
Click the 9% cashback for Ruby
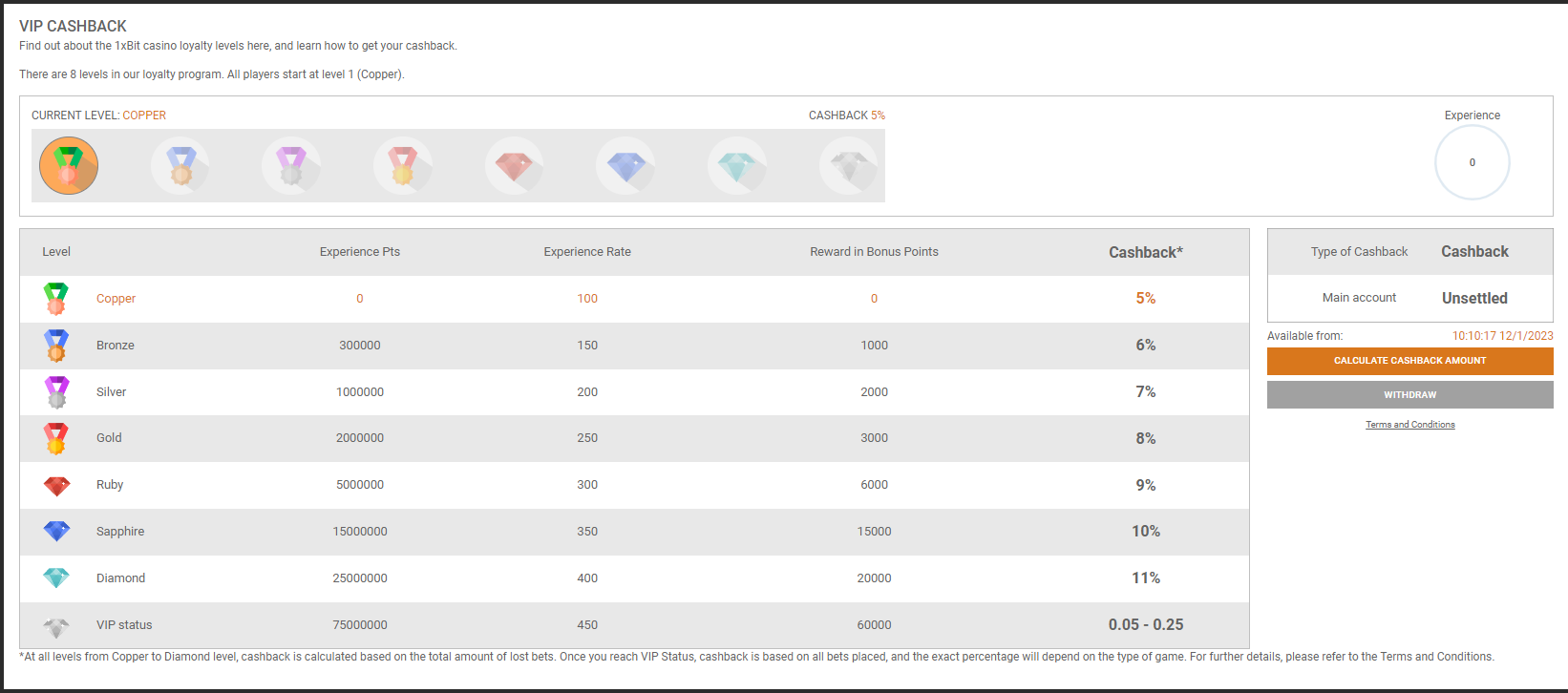click(1146, 486)
